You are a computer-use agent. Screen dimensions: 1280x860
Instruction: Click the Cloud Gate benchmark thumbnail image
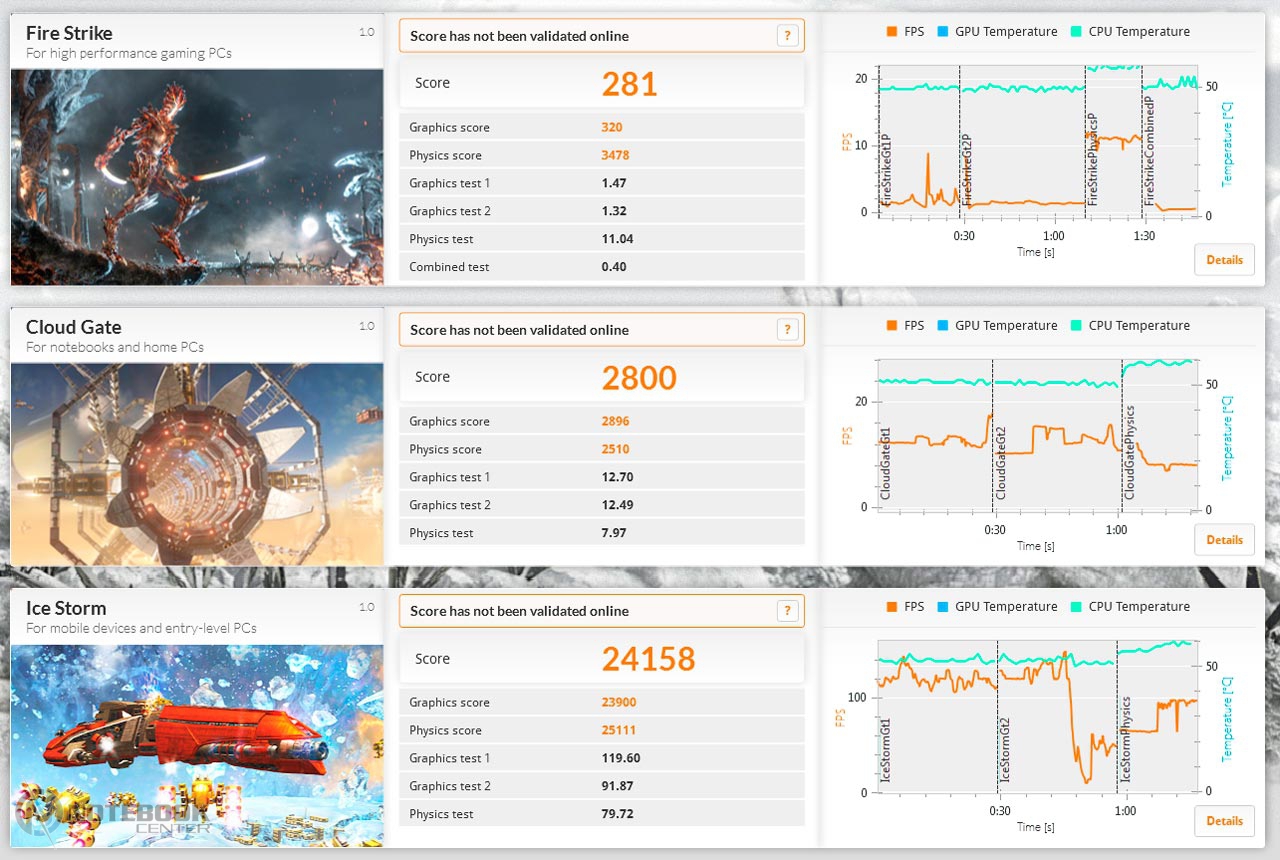[197, 465]
